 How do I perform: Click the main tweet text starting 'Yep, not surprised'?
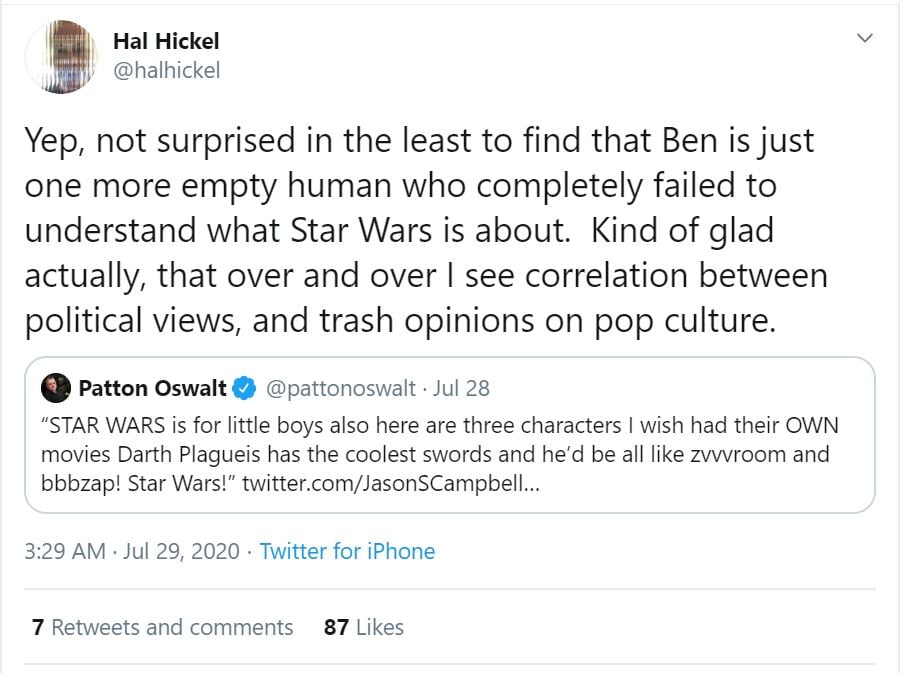[x=420, y=140]
